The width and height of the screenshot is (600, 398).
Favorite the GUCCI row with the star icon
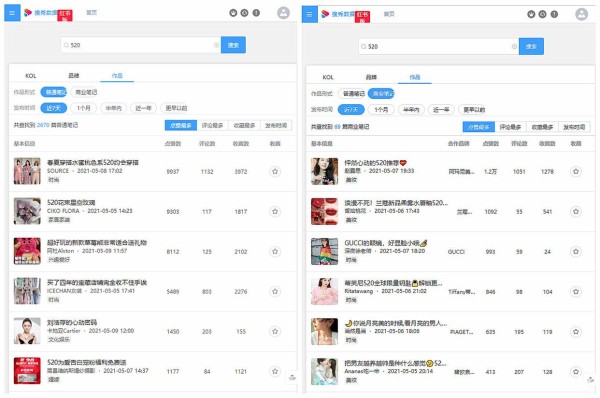click(x=576, y=251)
